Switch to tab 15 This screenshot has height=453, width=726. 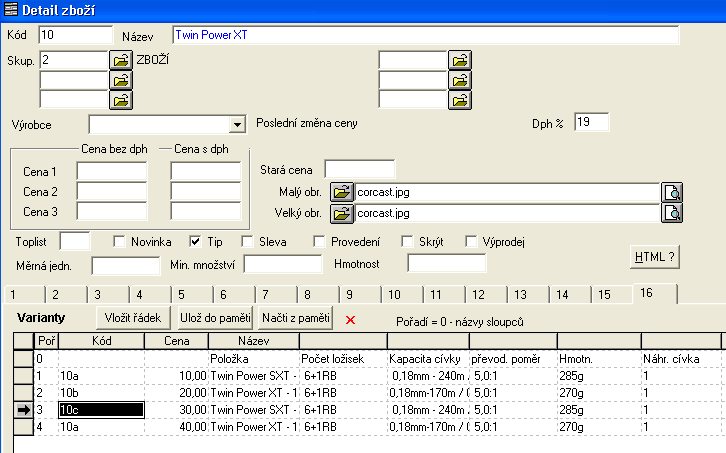pos(612,295)
